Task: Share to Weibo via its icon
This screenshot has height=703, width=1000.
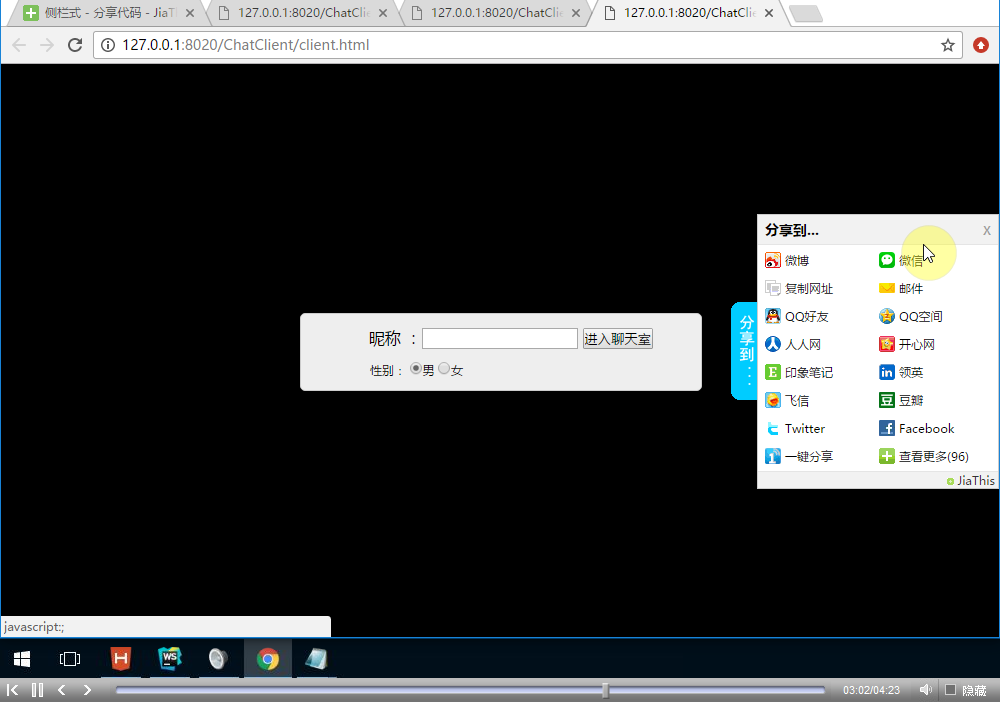Action: 772,260
